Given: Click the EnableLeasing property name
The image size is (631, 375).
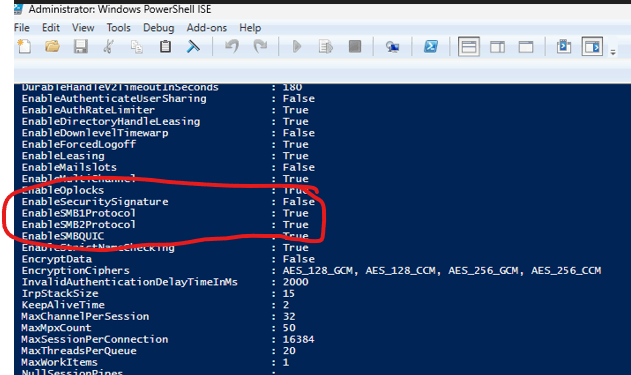Looking at the screenshot, I should pyautogui.click(x=63, y=156).
